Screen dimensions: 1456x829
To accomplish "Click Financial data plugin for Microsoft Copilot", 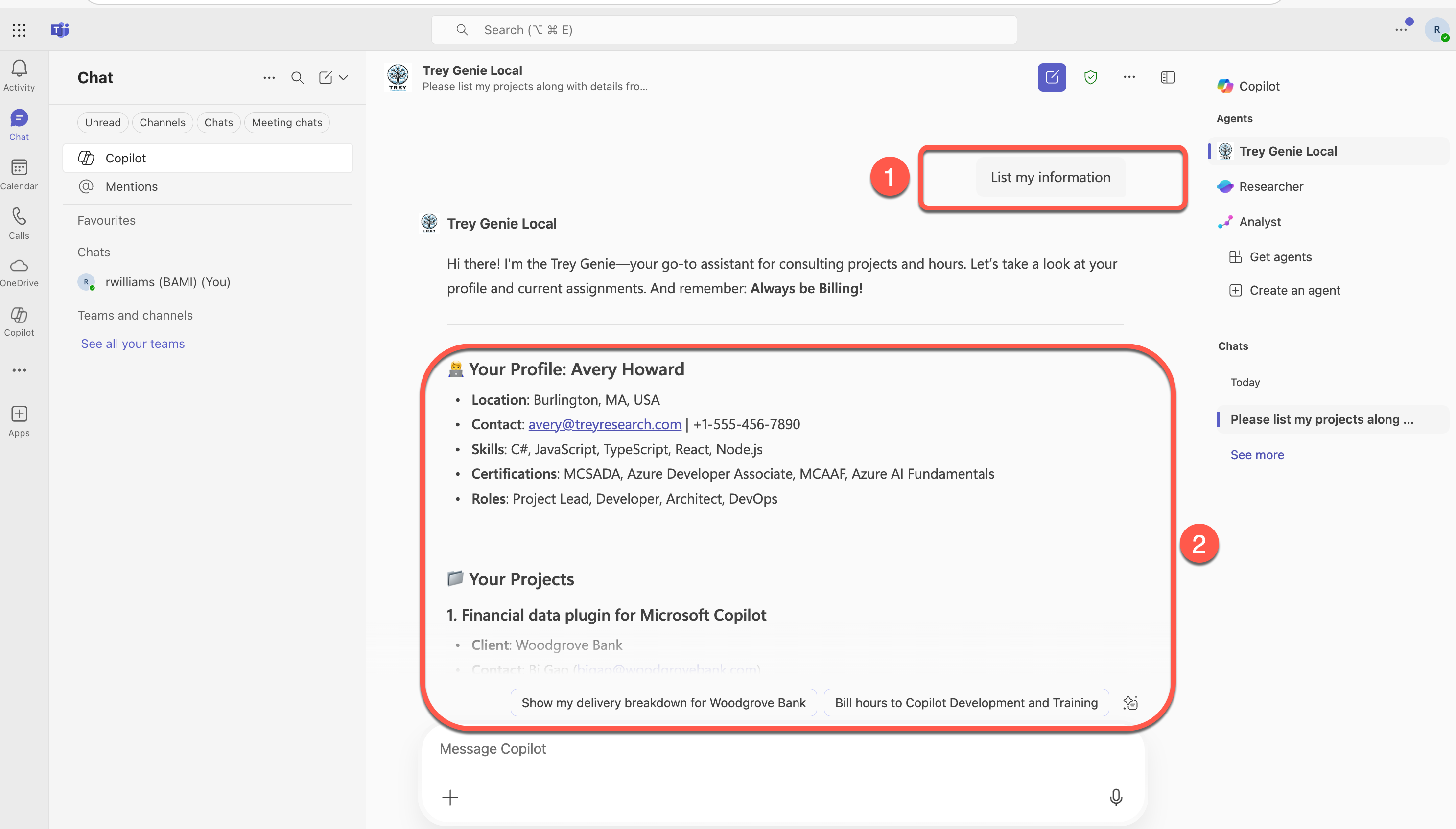I will (x=607, y=615).
